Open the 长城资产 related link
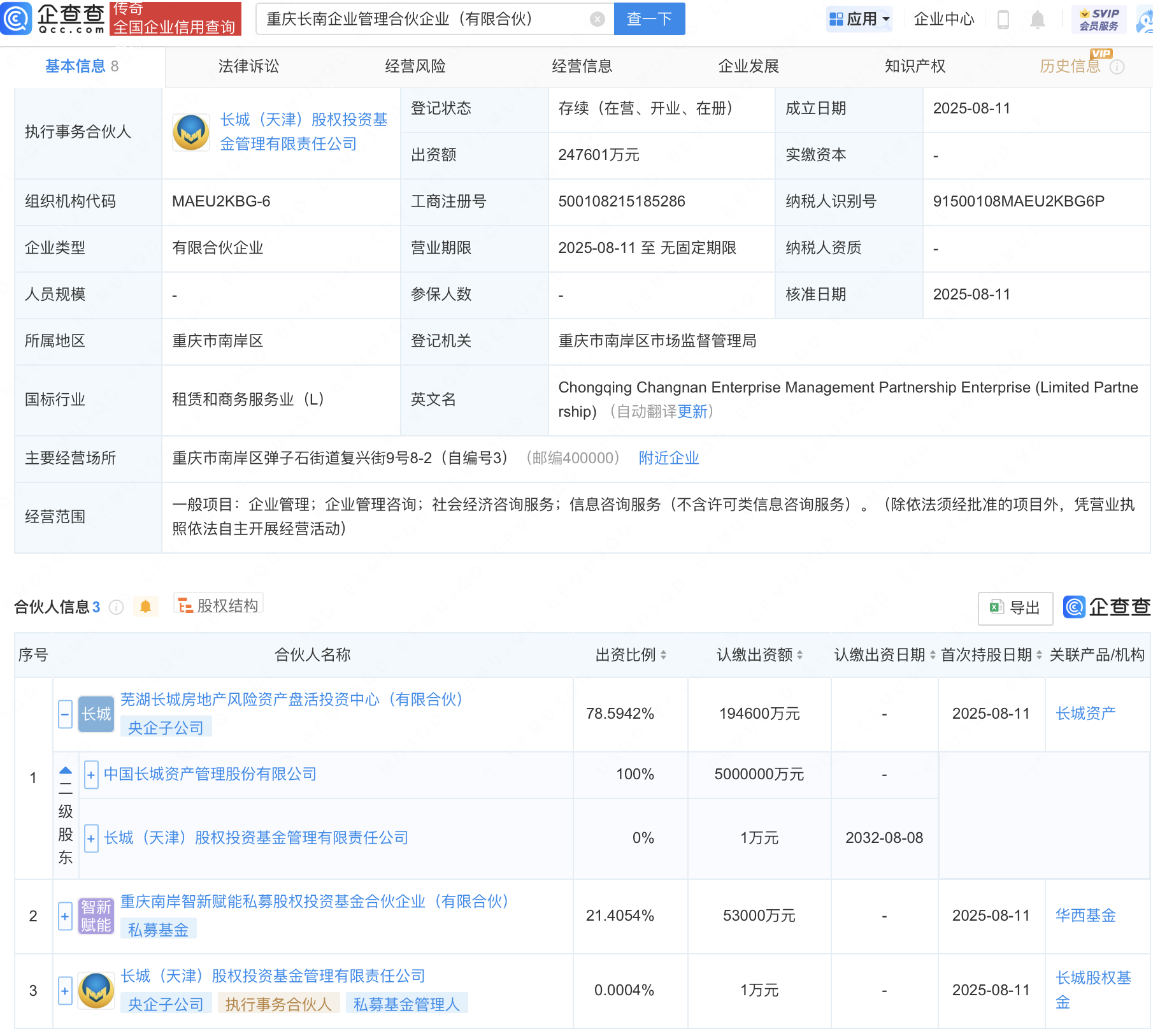The width and height of the screenshot is (1153, 1036). pyautogui.click(x=1085, y=714)
